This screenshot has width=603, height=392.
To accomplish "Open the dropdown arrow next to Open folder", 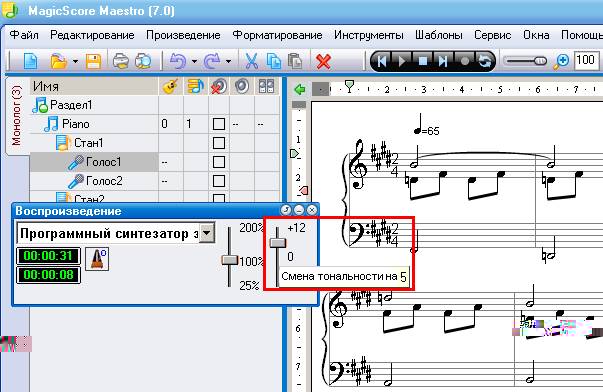I will (75, 61).
